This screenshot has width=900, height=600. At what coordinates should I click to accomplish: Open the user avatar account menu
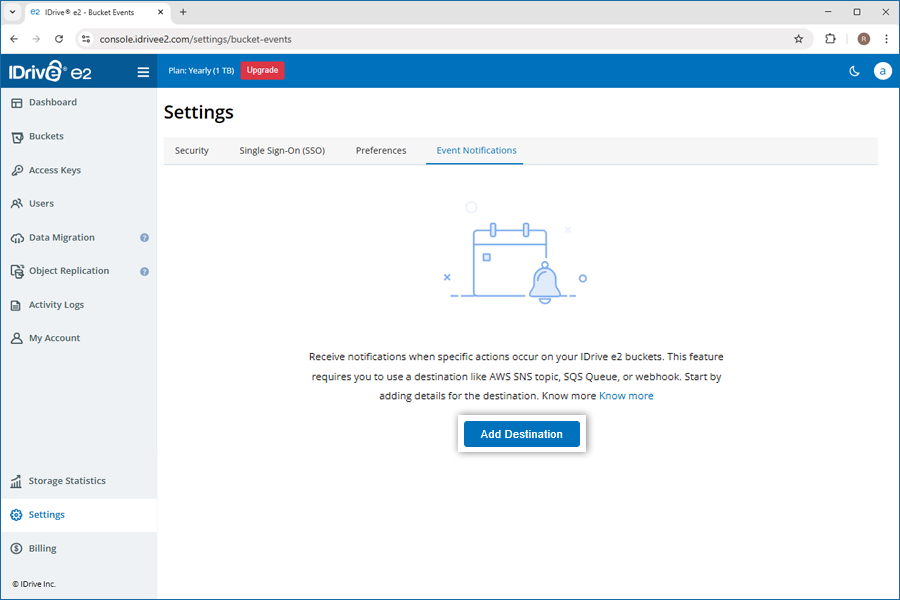click(882, 71)
